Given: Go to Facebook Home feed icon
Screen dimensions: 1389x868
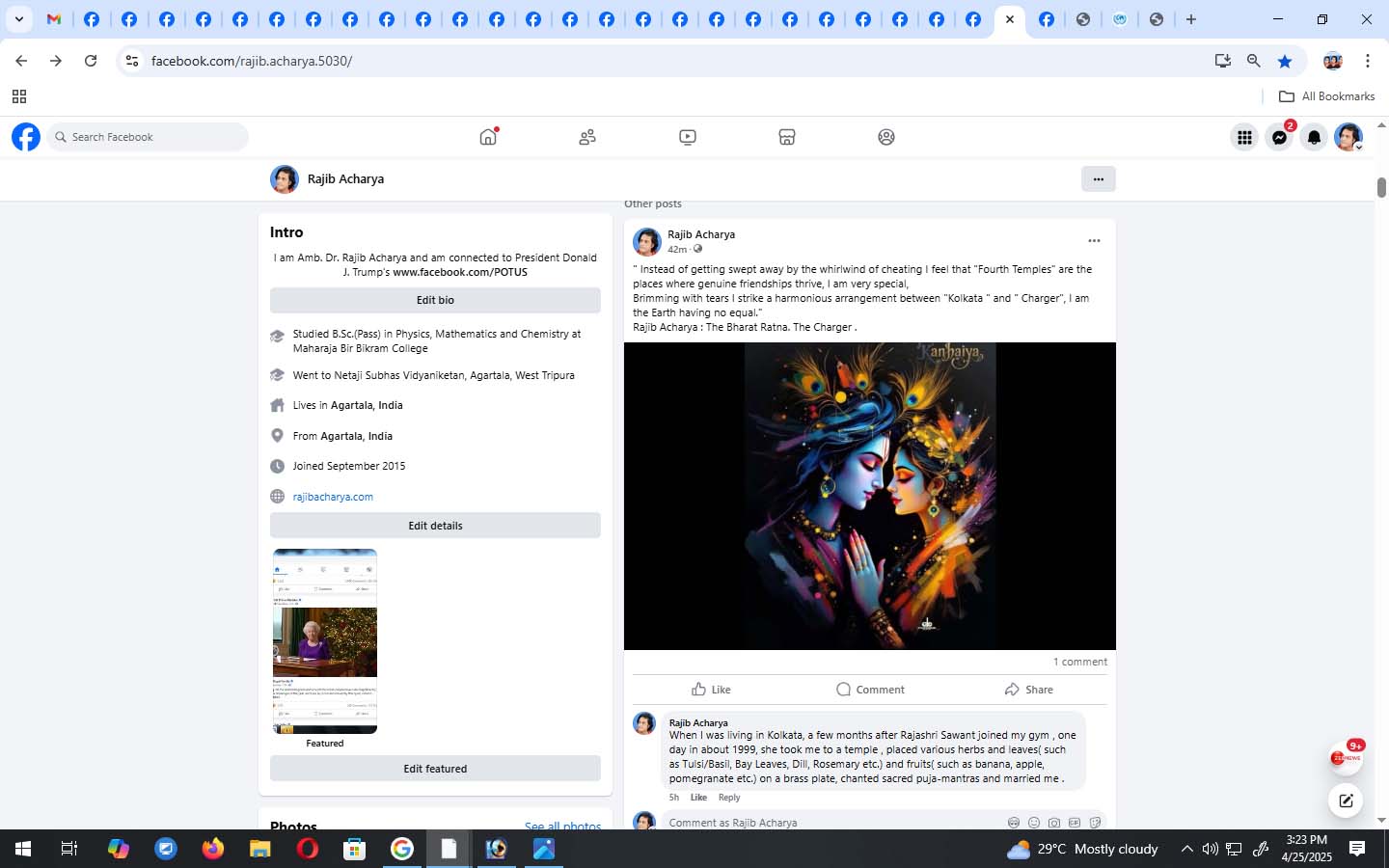Looking at the screenshot, I should (488, 137).
